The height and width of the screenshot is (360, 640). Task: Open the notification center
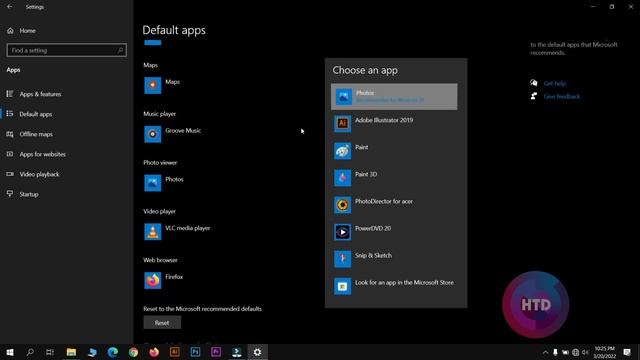[x=627, y=352]
